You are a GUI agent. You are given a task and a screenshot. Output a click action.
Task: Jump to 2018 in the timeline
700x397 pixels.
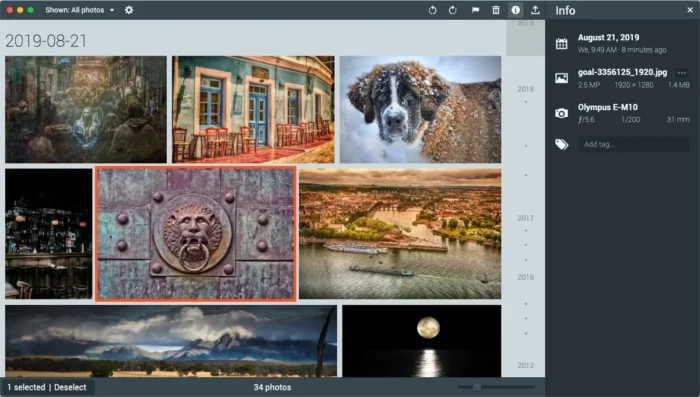(x=525, y=89)
